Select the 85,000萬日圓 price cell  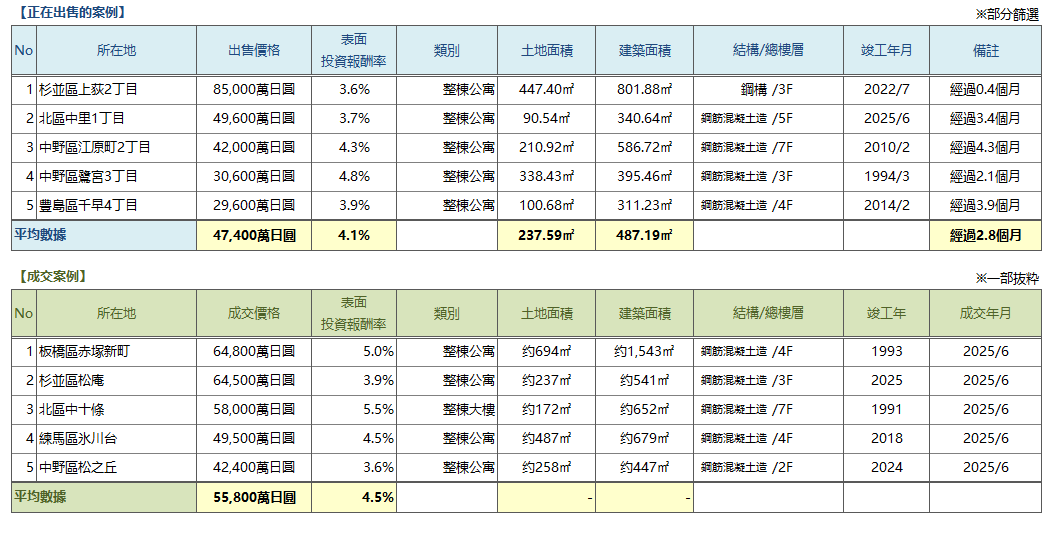[254, 89]
